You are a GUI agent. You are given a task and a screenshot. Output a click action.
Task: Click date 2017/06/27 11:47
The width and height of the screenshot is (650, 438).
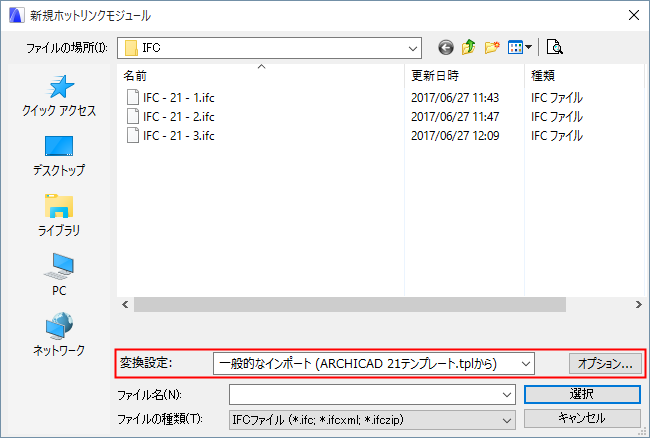(x=455, y=117)
